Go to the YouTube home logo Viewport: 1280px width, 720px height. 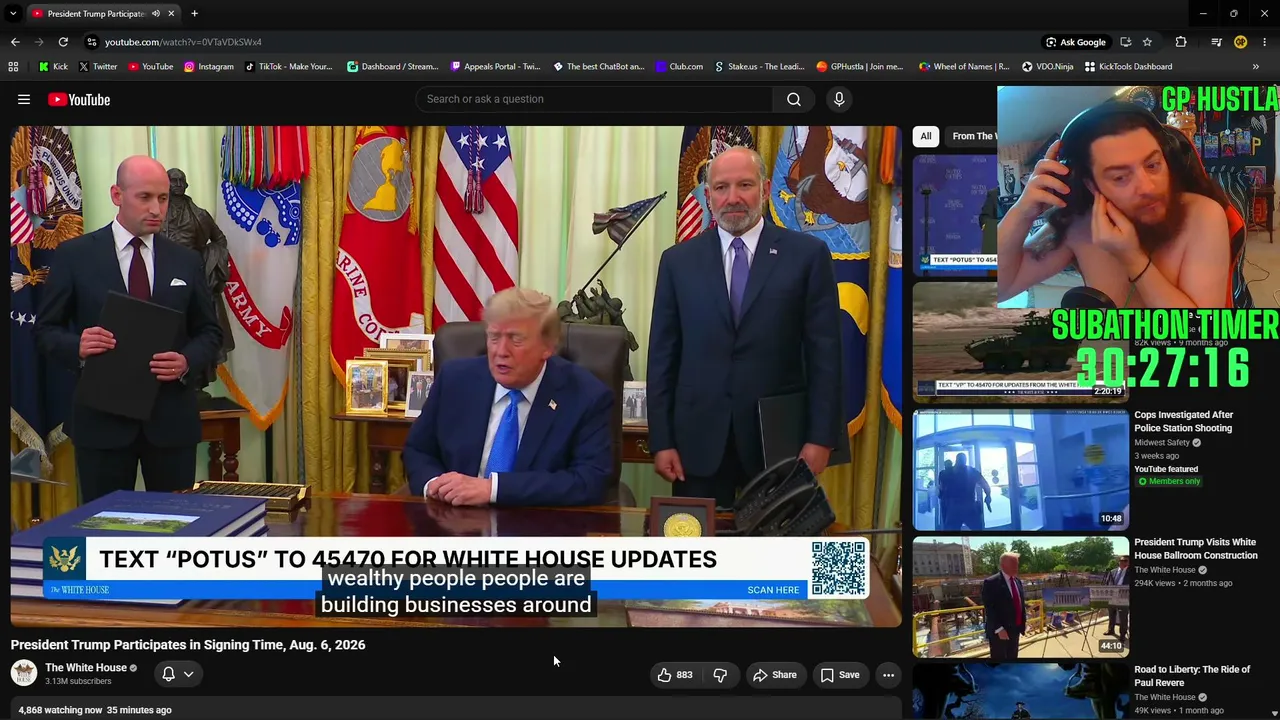pyautogui.click(x=79, y=99)
